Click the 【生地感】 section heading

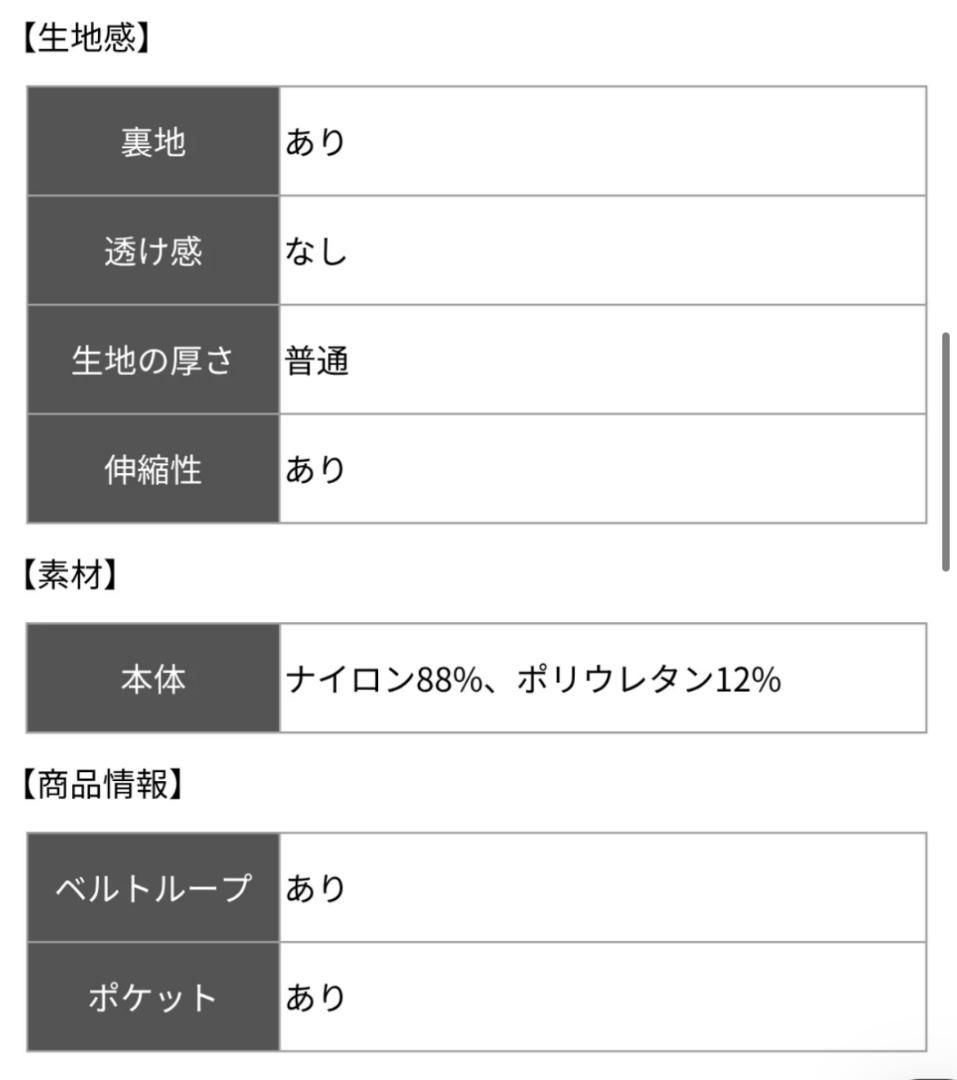pos(85,38)
